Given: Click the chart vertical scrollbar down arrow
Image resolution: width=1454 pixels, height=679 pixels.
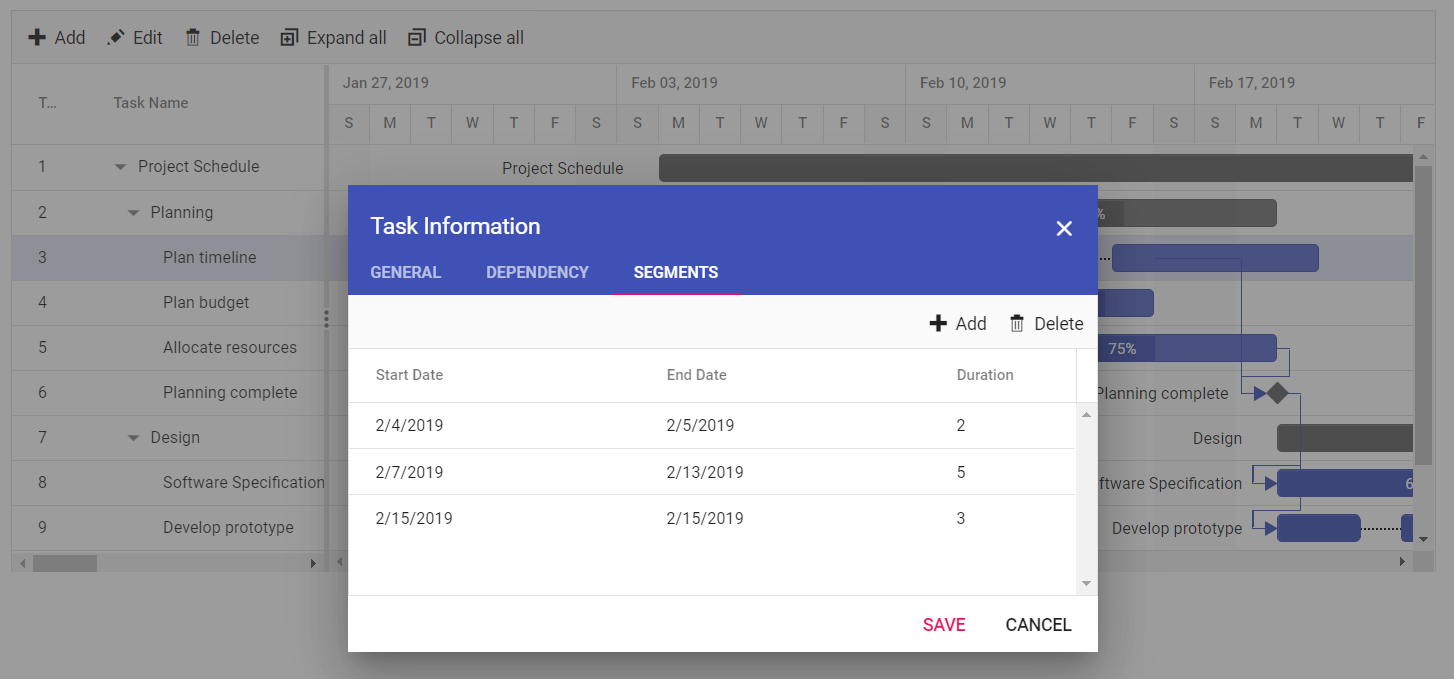Looking at the screenshot, I should click(1424, 539).
